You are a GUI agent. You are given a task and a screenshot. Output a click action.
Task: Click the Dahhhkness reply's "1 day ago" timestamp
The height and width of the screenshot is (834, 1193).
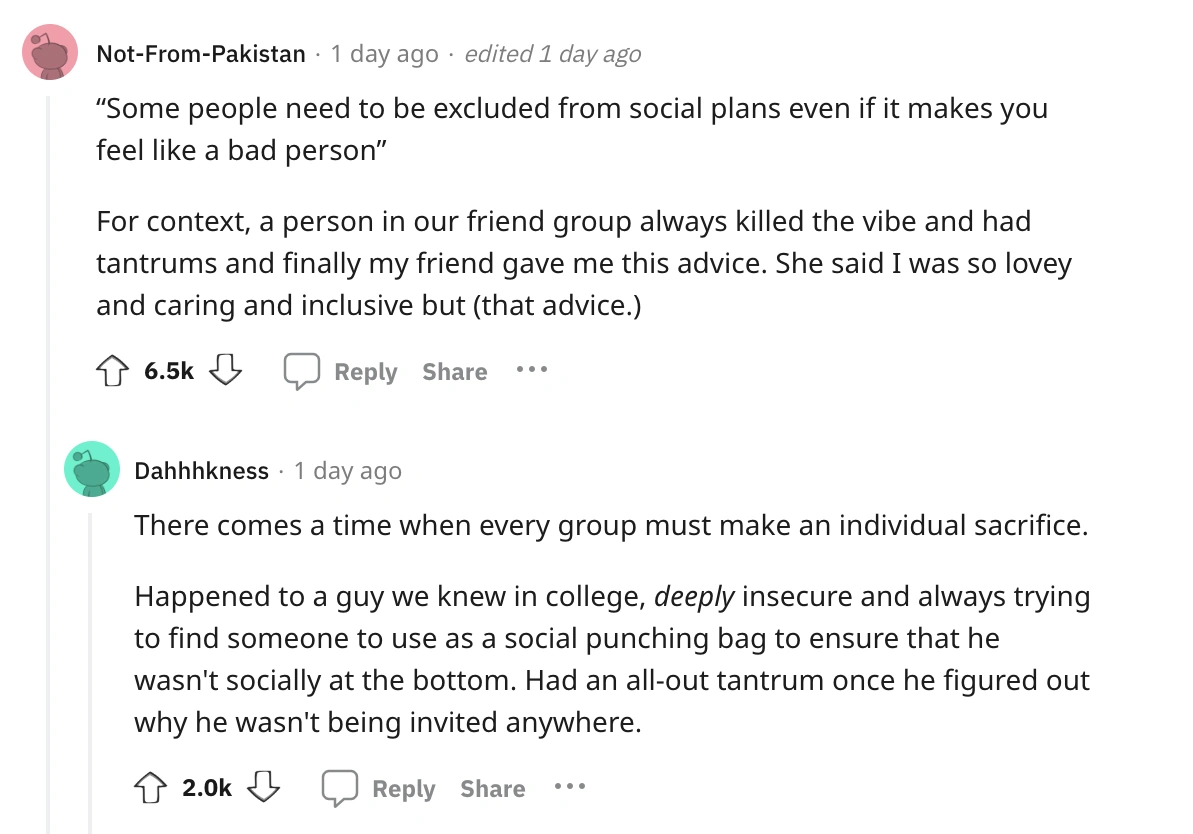(347, 471)
